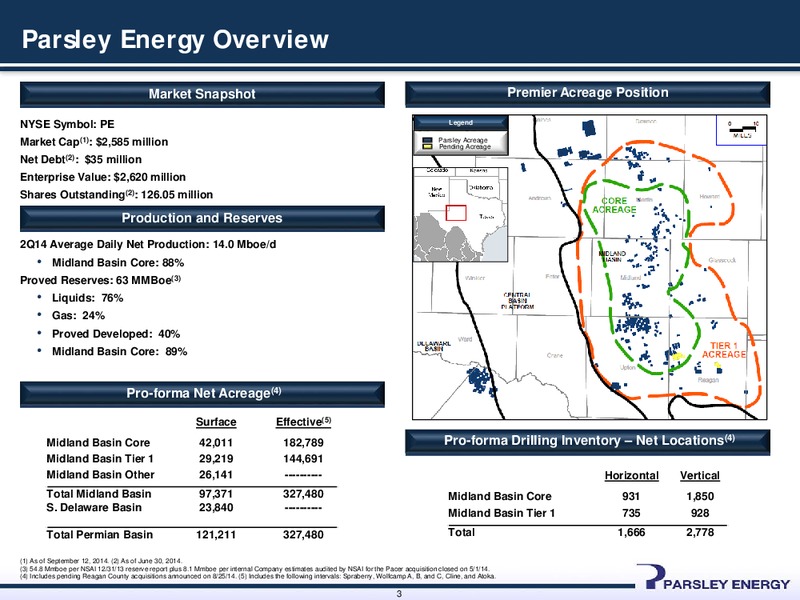This screenshot has height=600, width=800.
Task: Click the Midland Basin Core vertical value 1,850
Action: 700,496
